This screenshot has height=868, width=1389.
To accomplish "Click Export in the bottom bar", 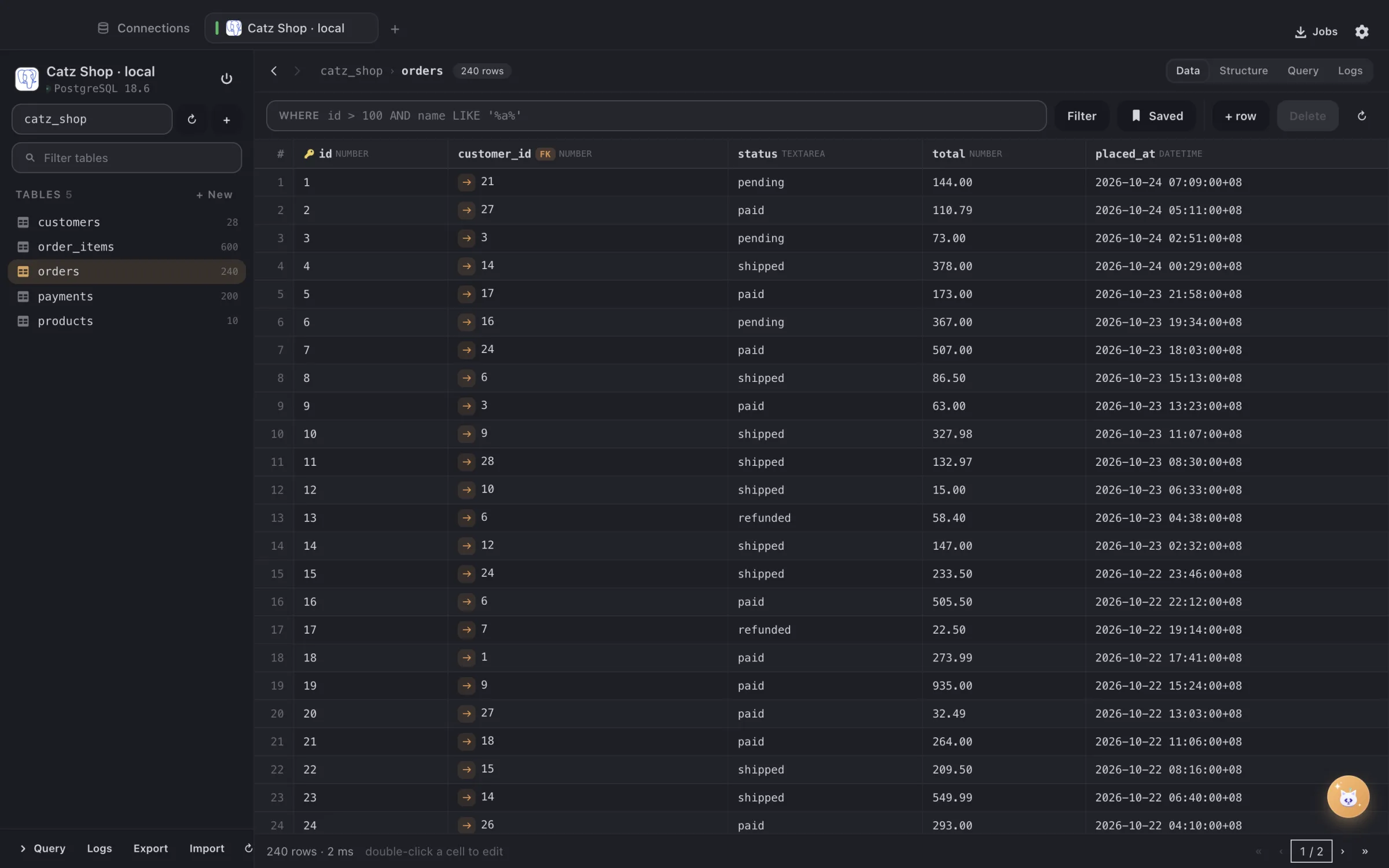I will (150, 848).
